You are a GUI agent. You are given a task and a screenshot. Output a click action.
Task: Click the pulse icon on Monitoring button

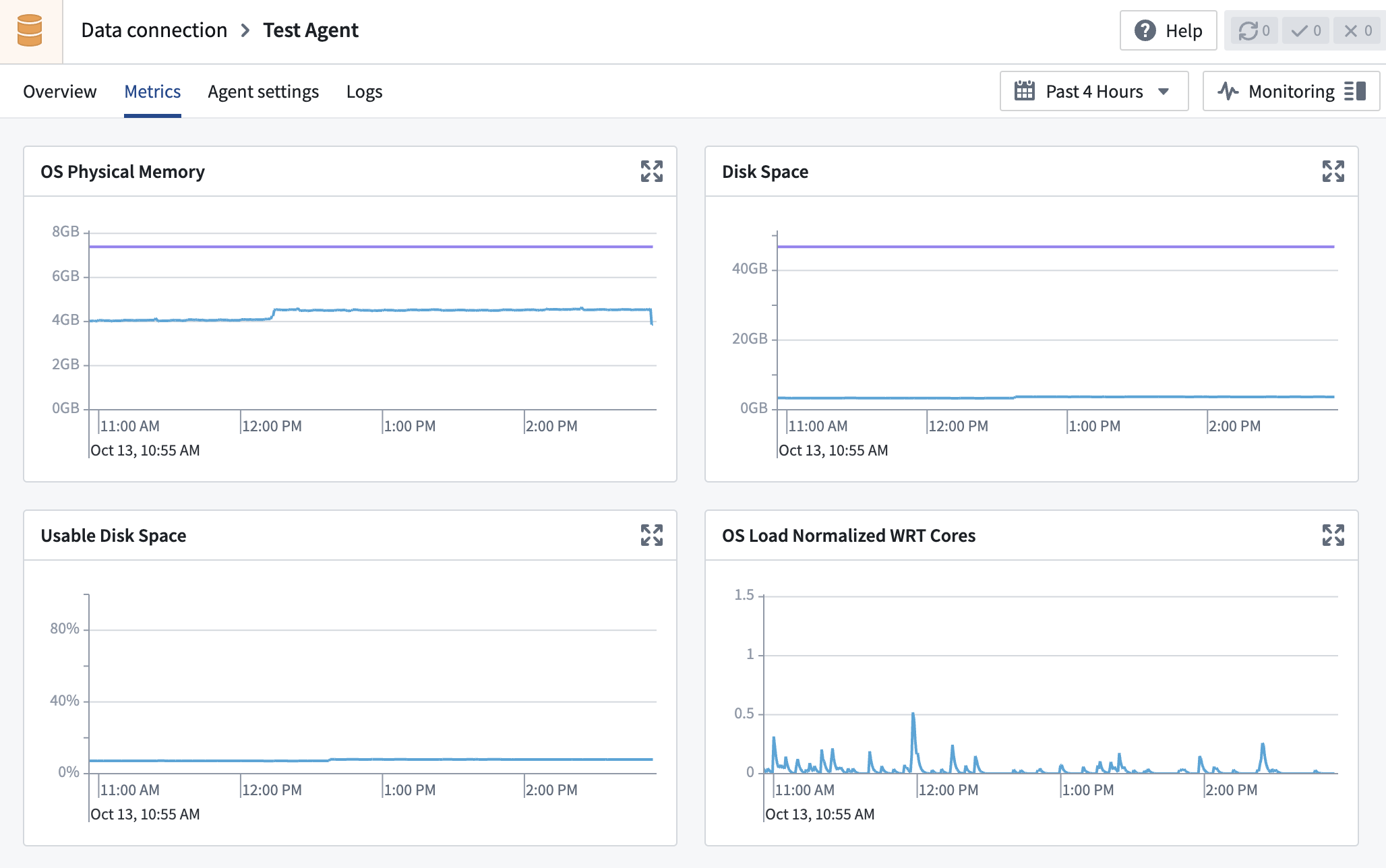[x=1228, y=91]
